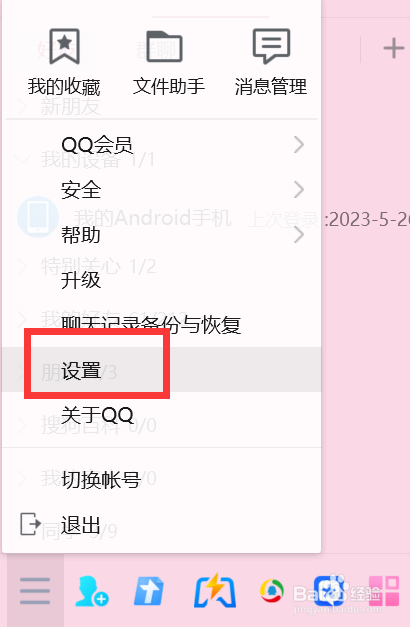Click the pink app grid icon

384,591
